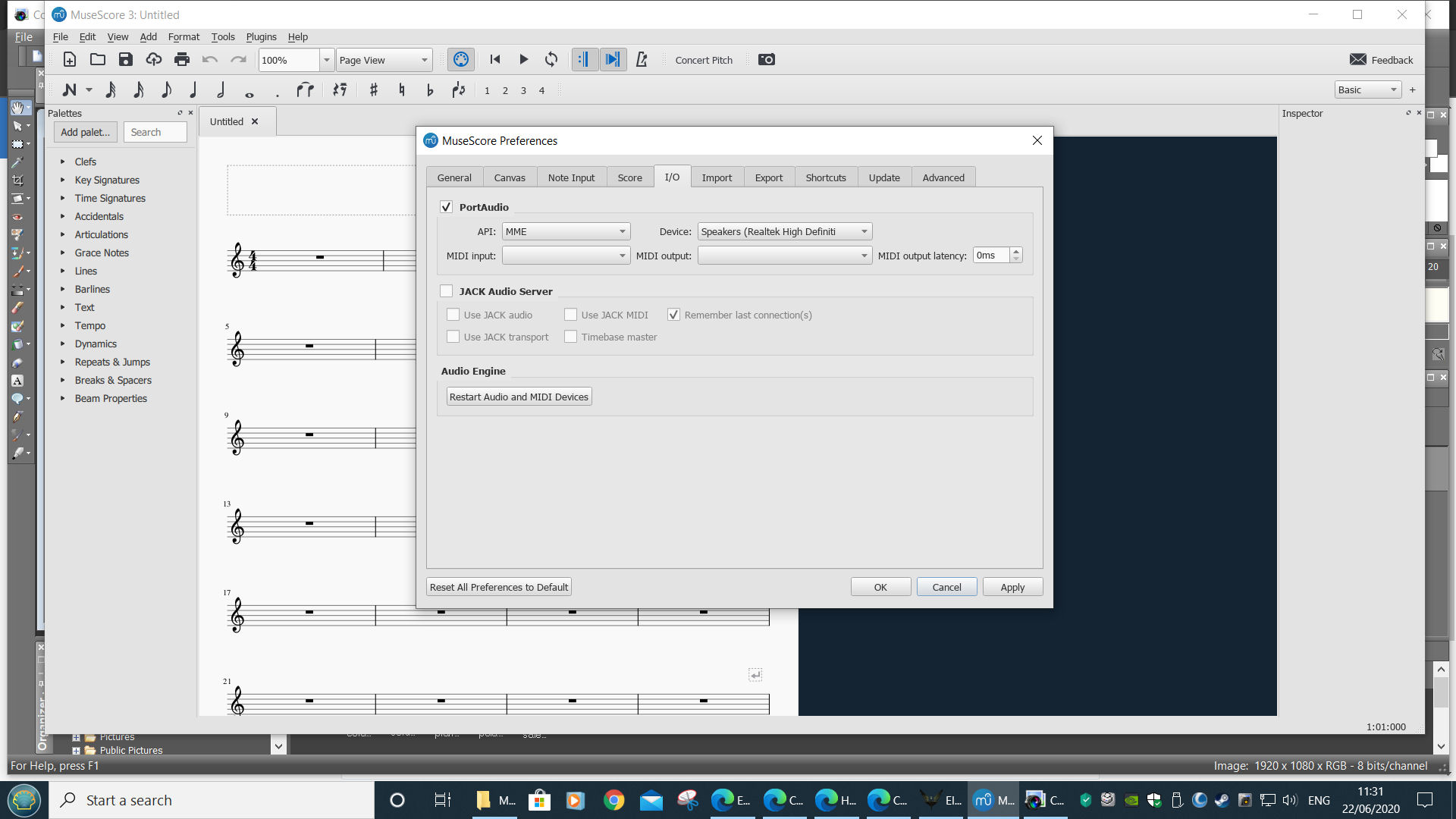Image resolution: width=1456 pixels, height=819 pixels.
Task: Redo the action with the redo arrow
Action: [238, 60]
